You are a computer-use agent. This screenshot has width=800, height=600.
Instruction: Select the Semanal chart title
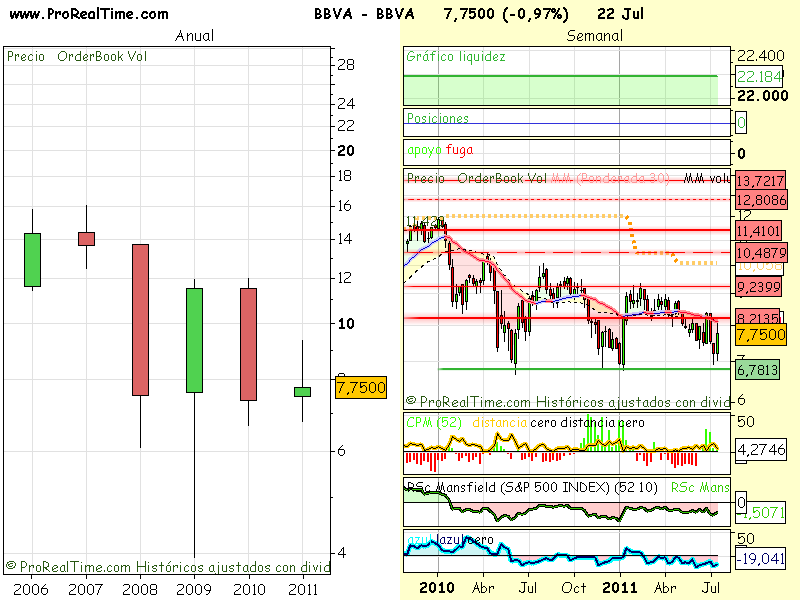coord(594,36)
